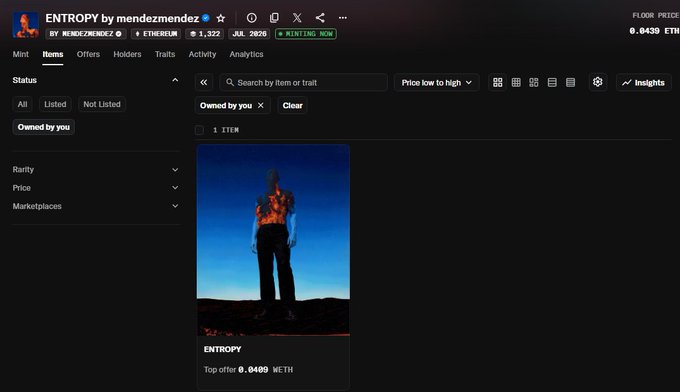680x392 pixels.
Task: Click the blue verified badge next to mendezmendez title
Action: click(206, 18)
